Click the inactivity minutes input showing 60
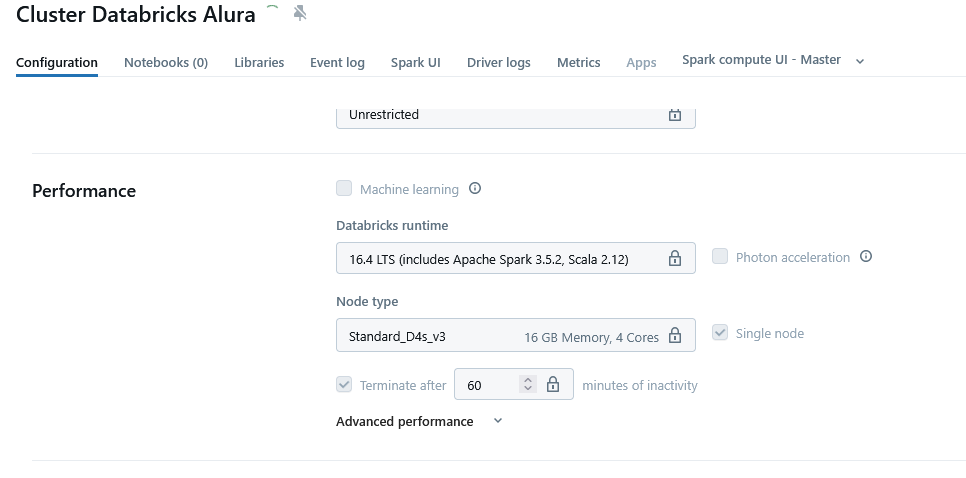966x478 pixels. pyautogui.click(x=486, y=385)
